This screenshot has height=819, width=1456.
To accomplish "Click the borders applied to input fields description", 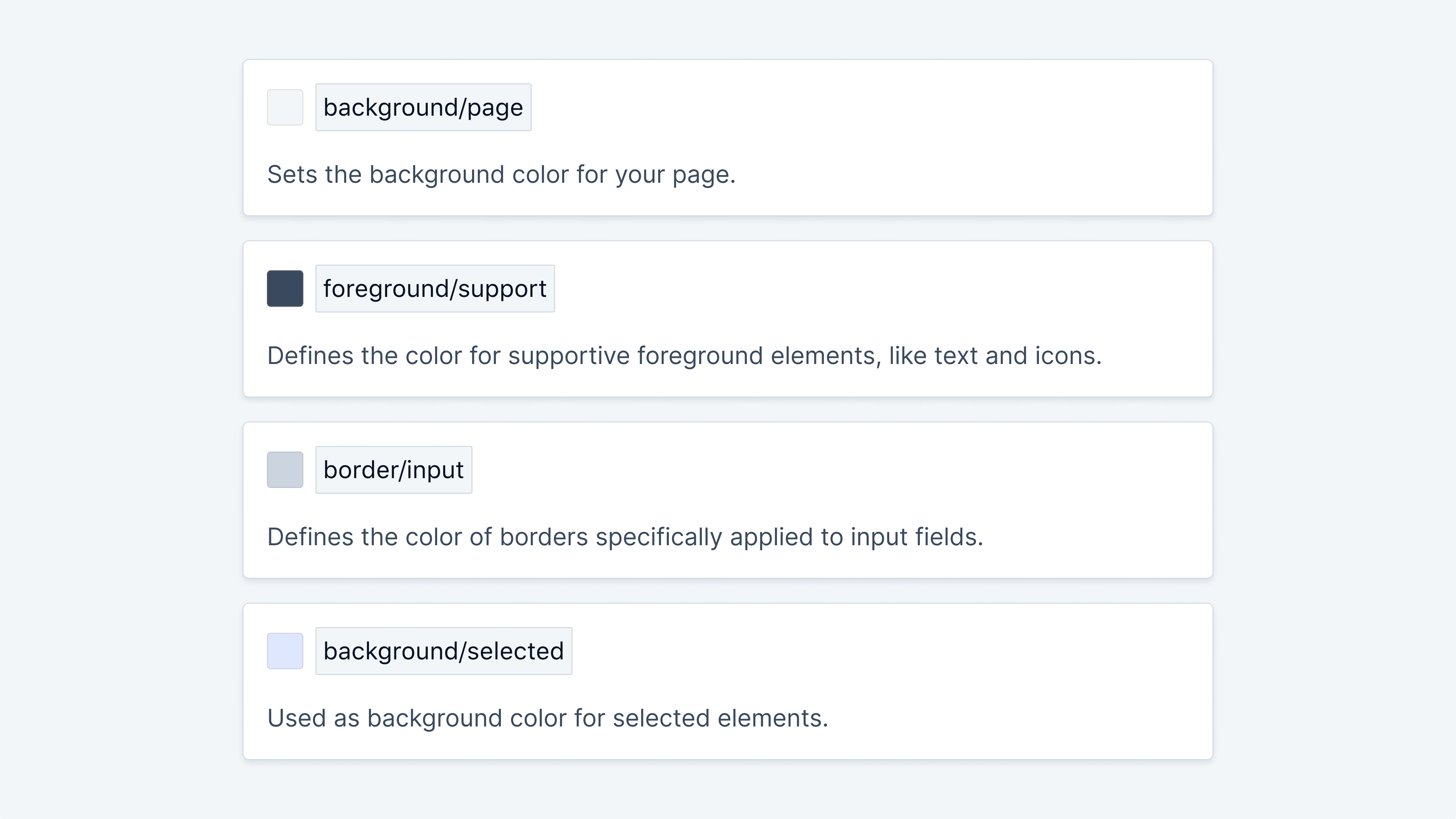I will [x=624, y=537].
